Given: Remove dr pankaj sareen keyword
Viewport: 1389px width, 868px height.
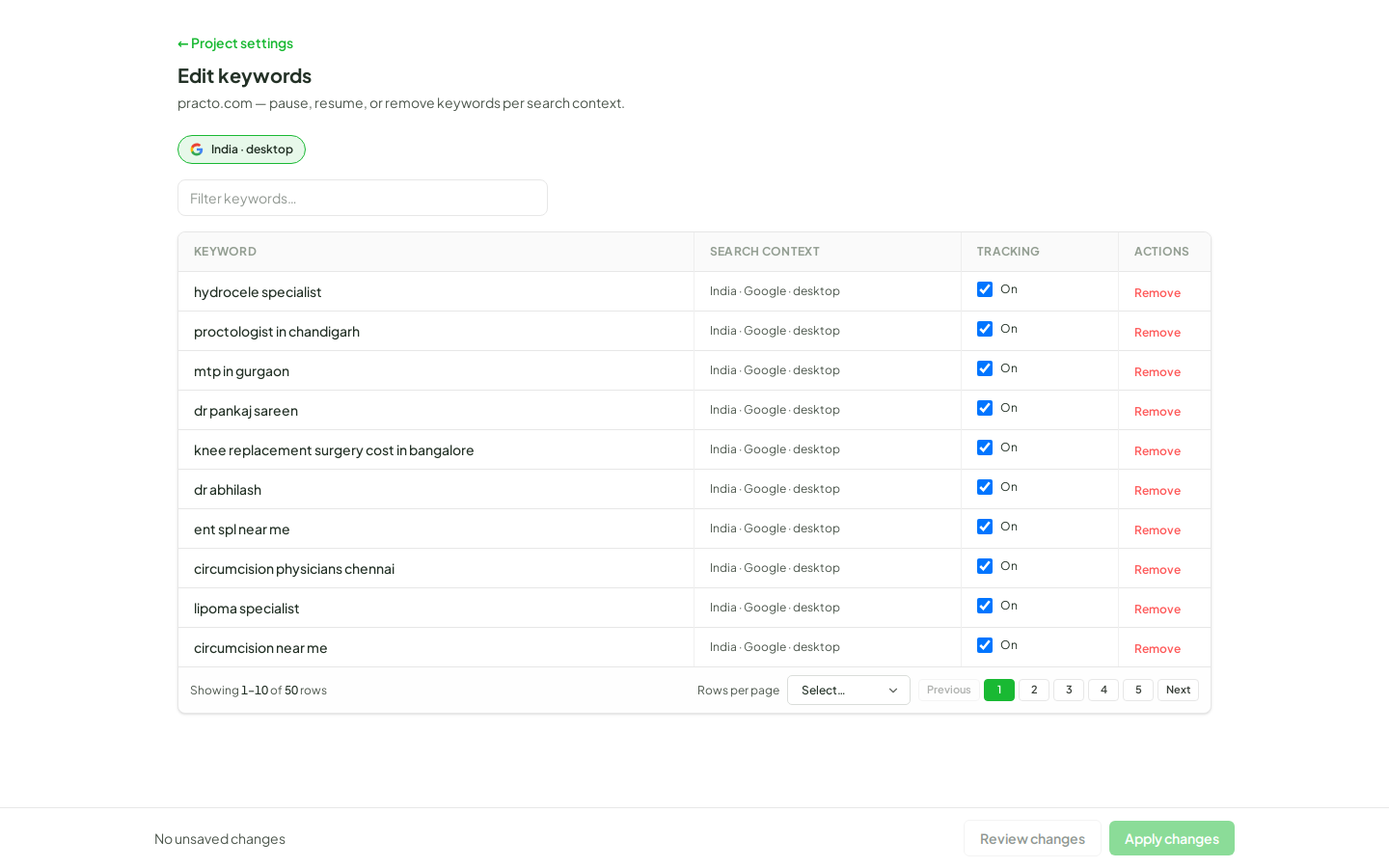Looking at the screenshot, I should point(1157,412).
